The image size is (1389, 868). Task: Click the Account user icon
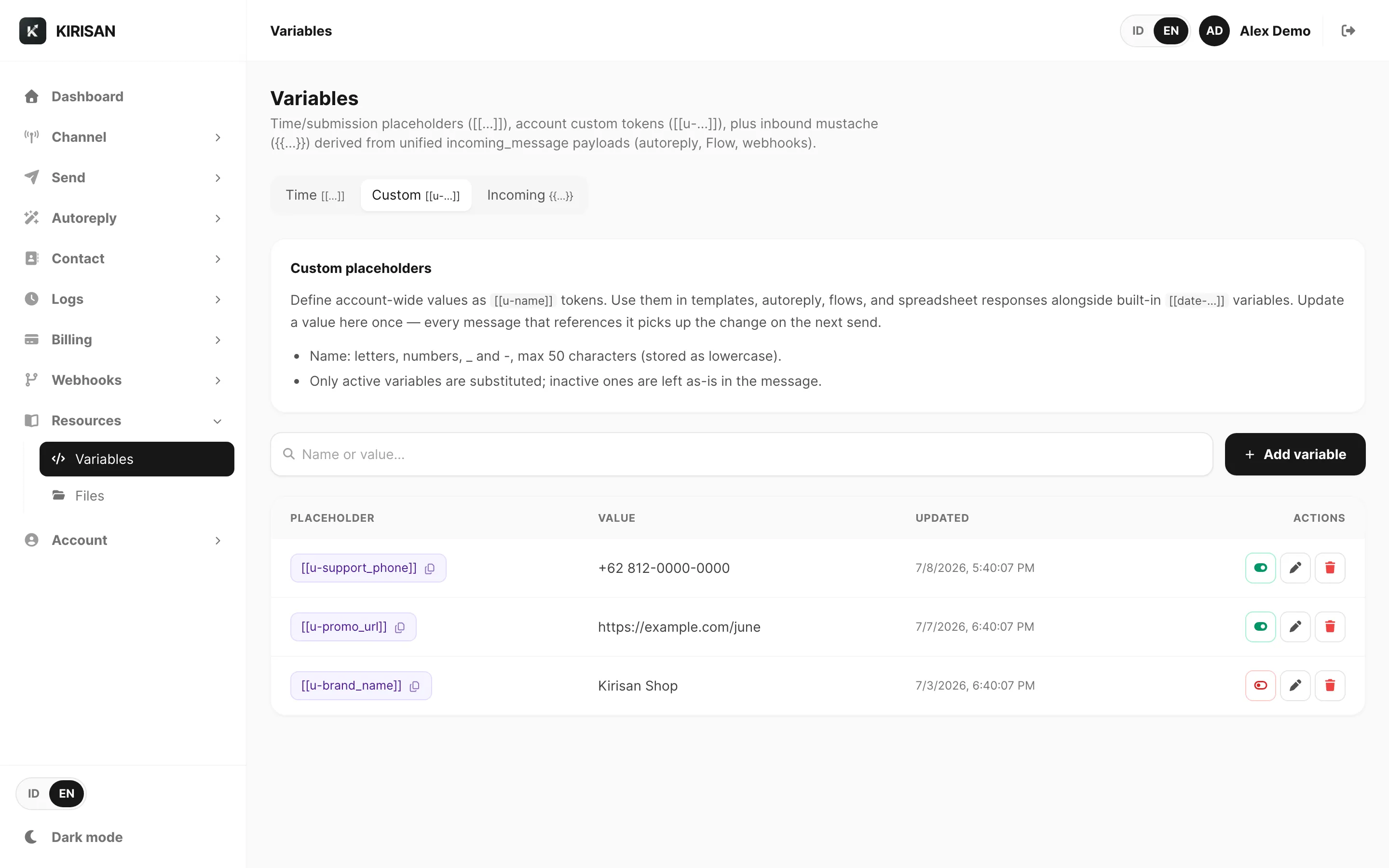point(31,540)
